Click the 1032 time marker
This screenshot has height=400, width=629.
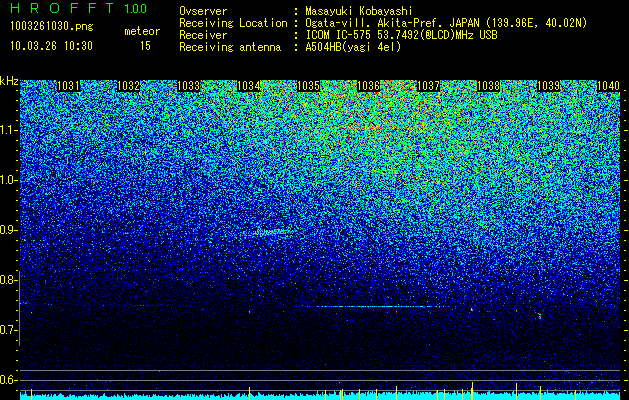(128, 86)
